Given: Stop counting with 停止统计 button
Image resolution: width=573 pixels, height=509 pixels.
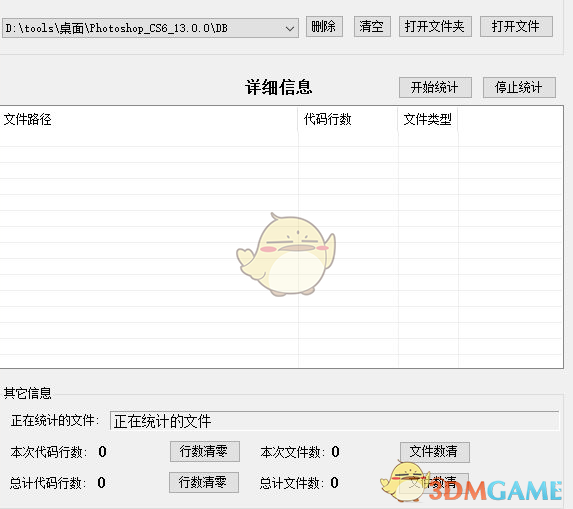Looking at the screenshot, I should click(x=519, y=87).
